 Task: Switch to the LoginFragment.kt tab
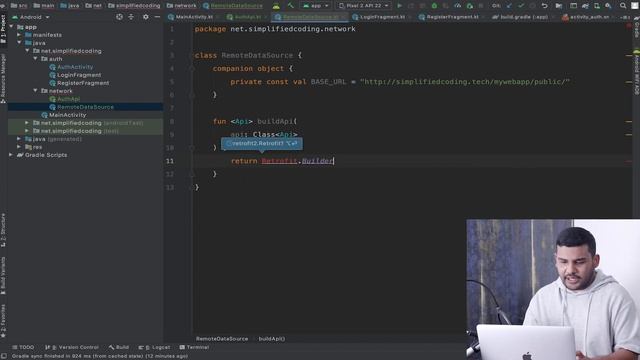pyautogui.click(x=381, y=17)
